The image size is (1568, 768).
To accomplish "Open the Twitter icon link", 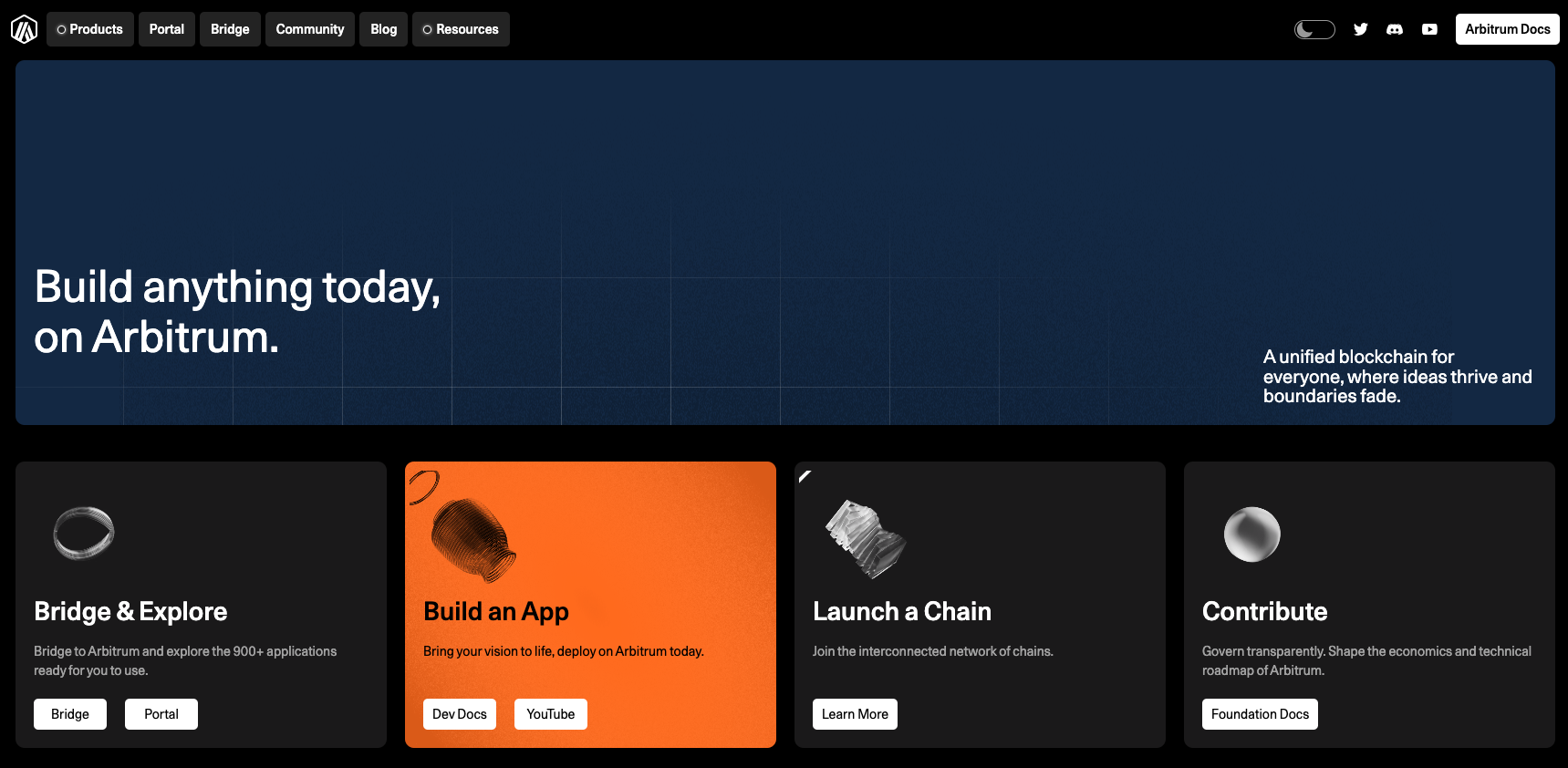I will pyautogui.click(x=1360, y=29).
